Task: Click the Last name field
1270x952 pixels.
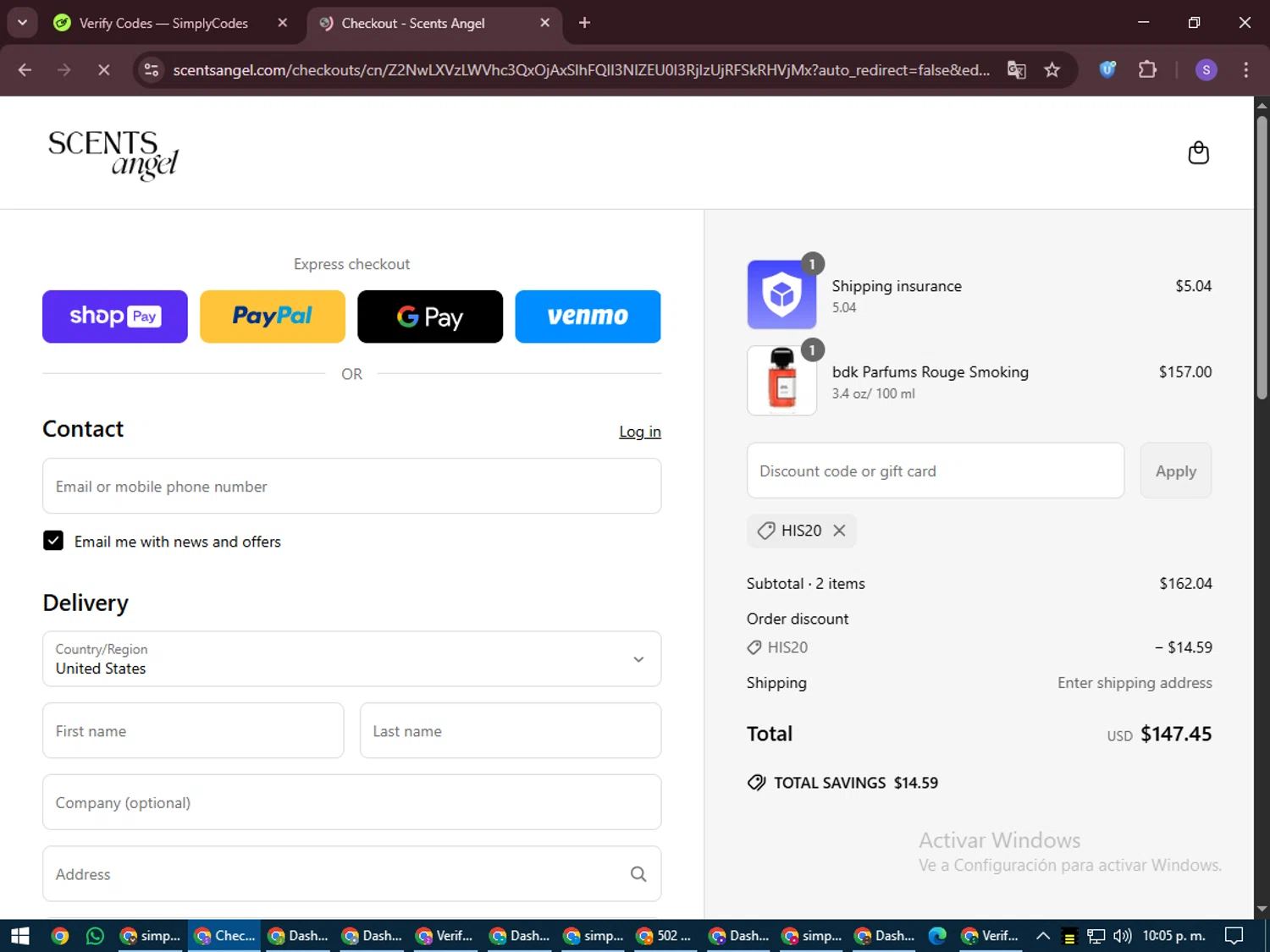Action: tap(511, 730)
